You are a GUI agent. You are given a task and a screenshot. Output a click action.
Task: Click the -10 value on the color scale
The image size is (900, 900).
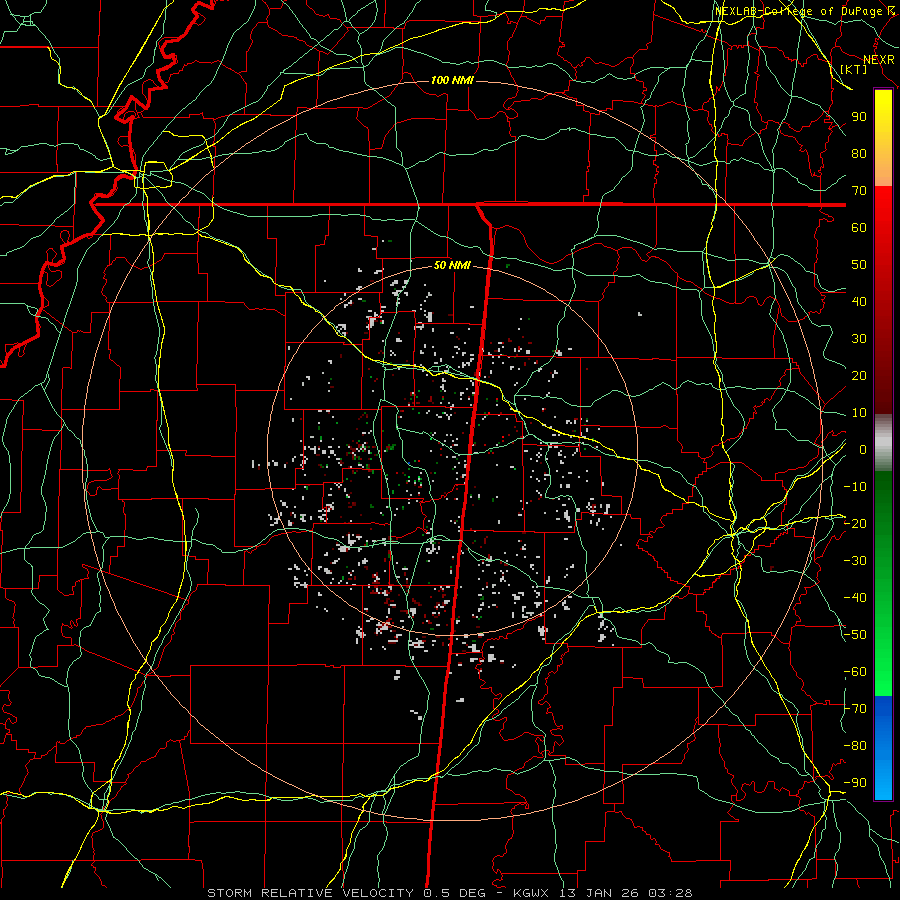[855, 487]
